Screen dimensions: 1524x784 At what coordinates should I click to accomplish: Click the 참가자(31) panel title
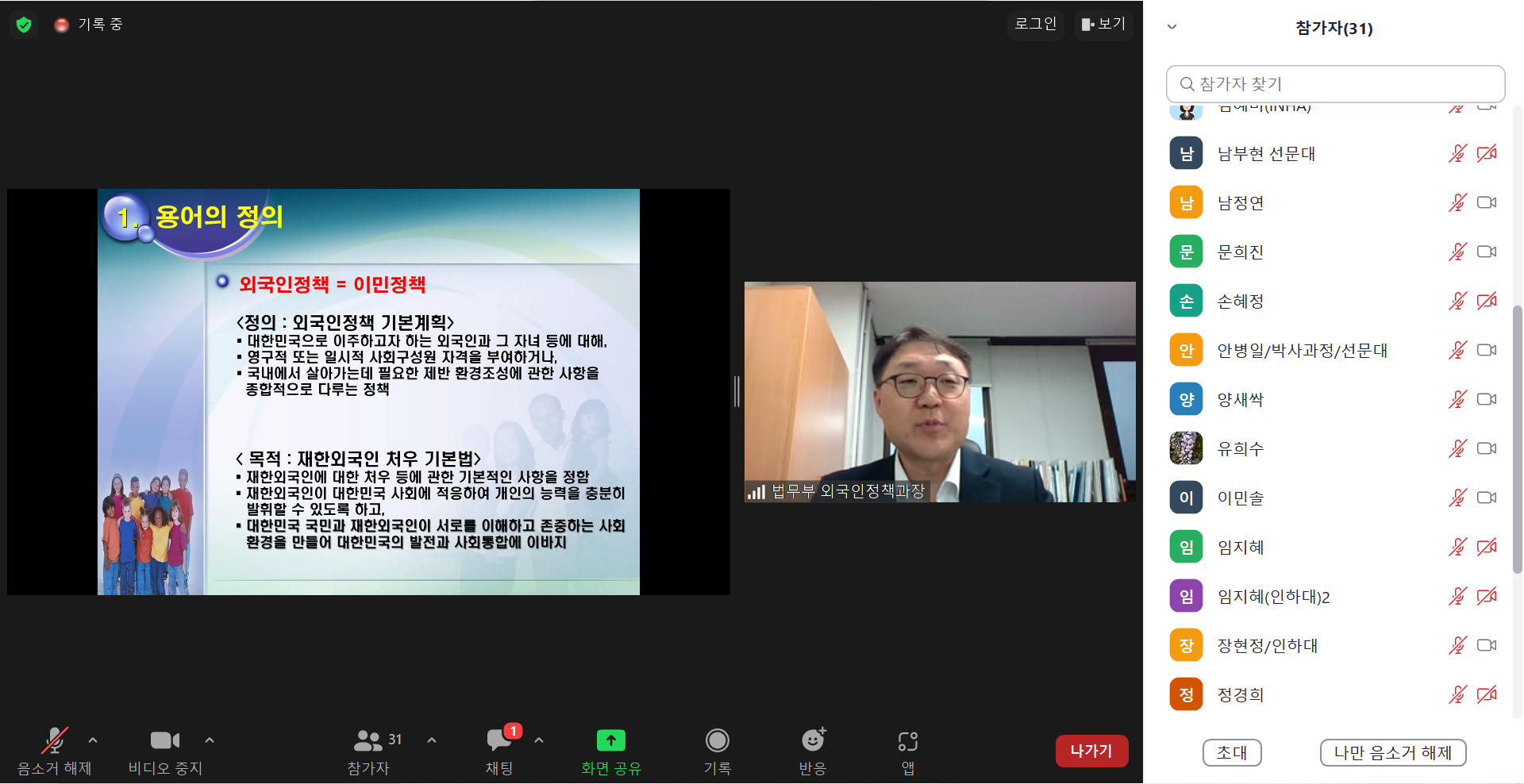click(x=1334, y=28)
